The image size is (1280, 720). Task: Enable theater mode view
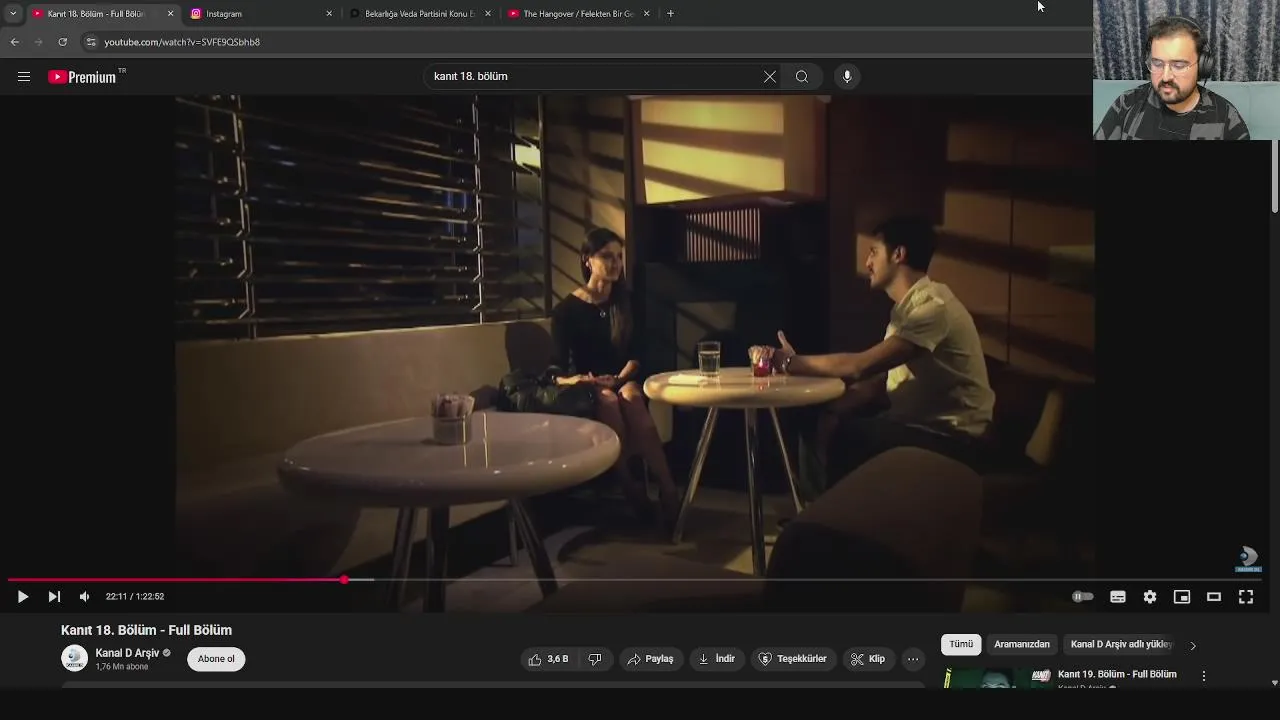(x=1214, y=597)
